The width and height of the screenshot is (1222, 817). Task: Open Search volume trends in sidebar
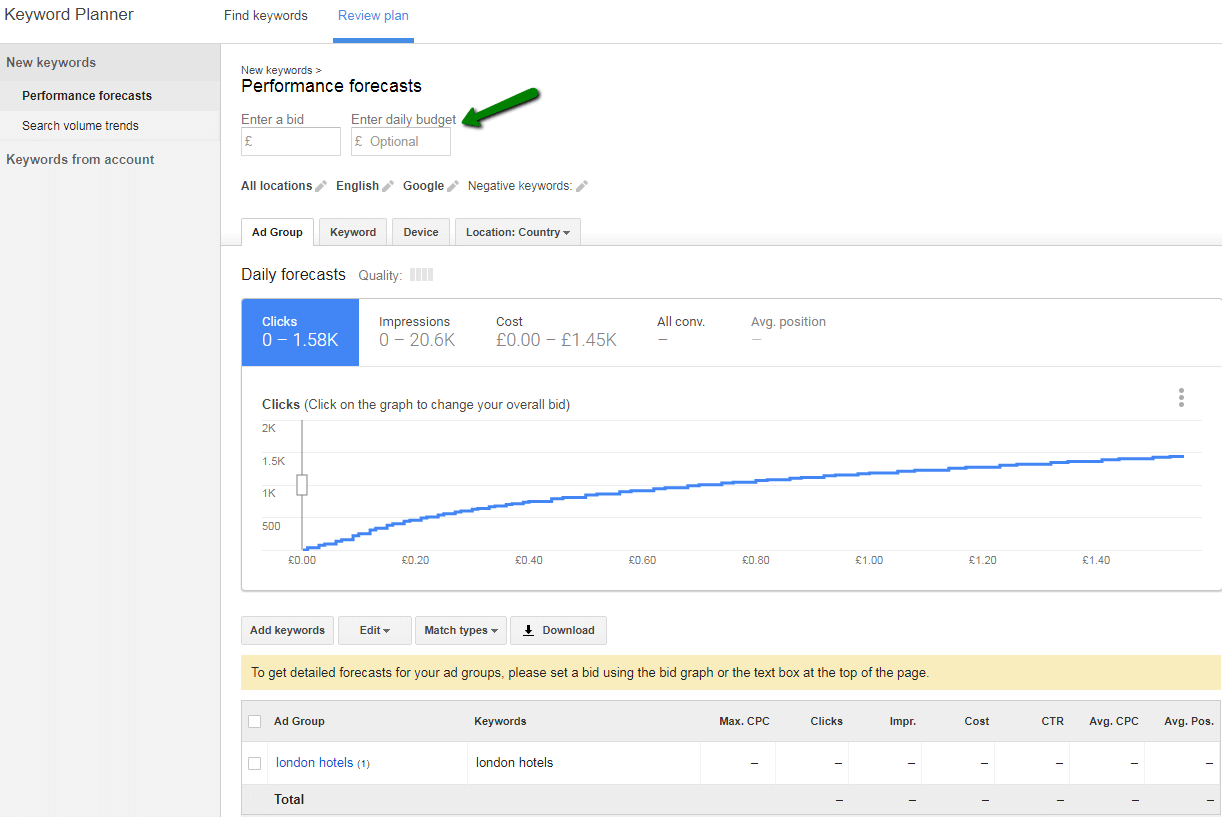80,126
